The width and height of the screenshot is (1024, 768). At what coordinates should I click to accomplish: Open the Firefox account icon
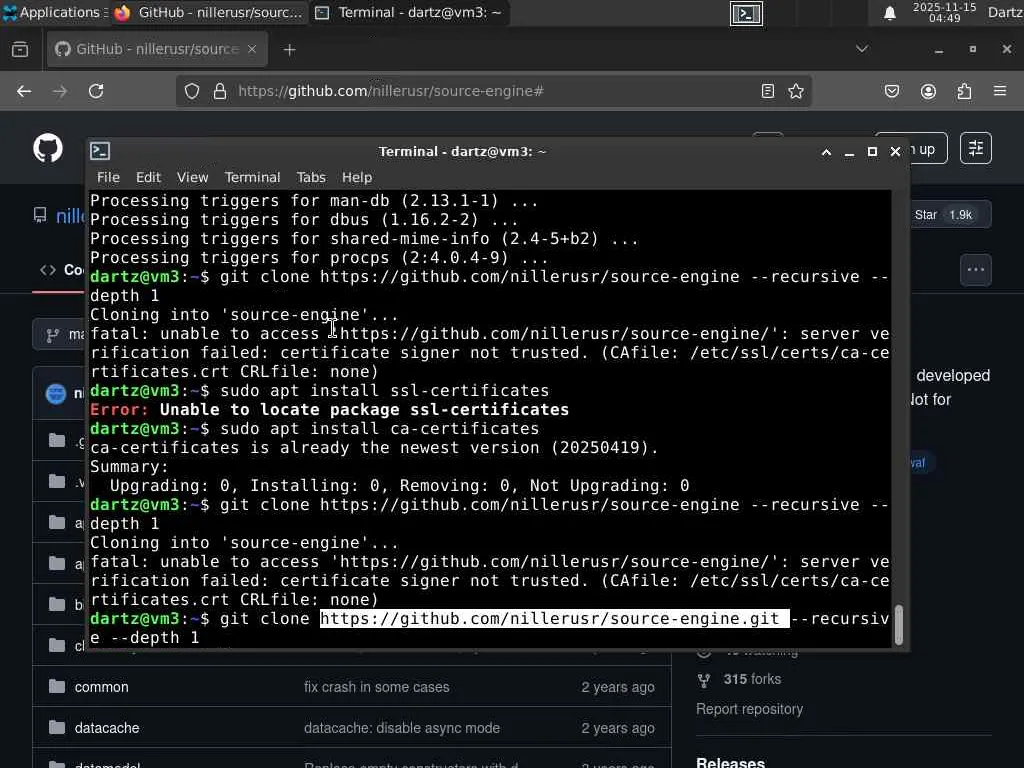tap(928, 91)
